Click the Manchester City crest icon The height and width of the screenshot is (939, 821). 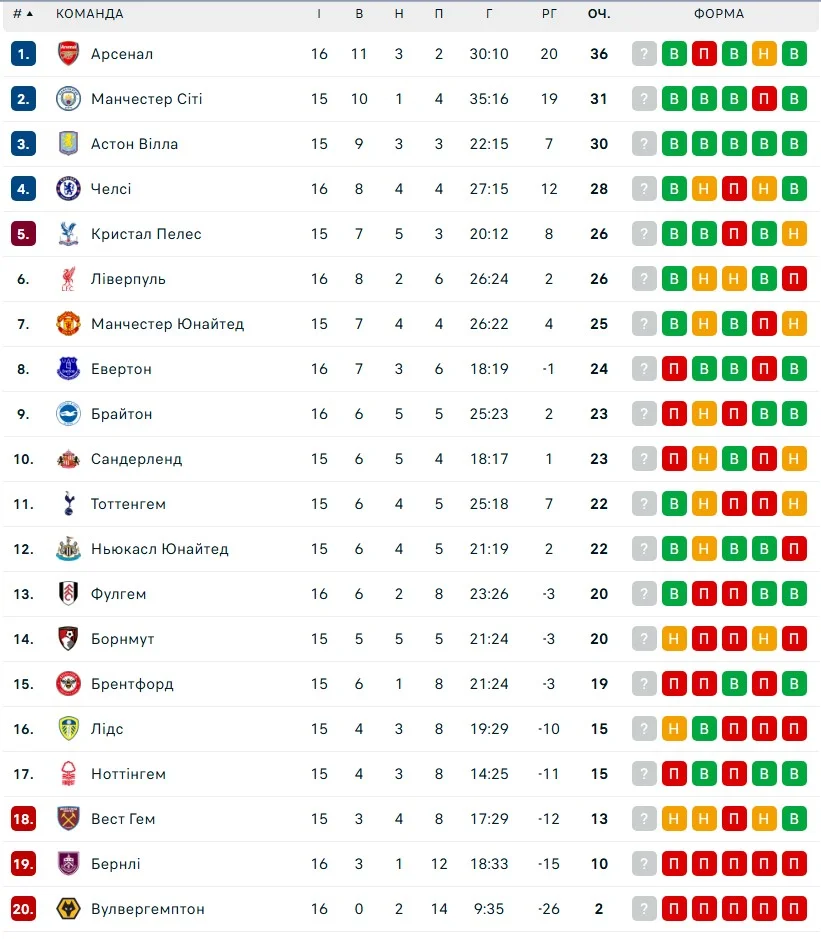[68, 99]
